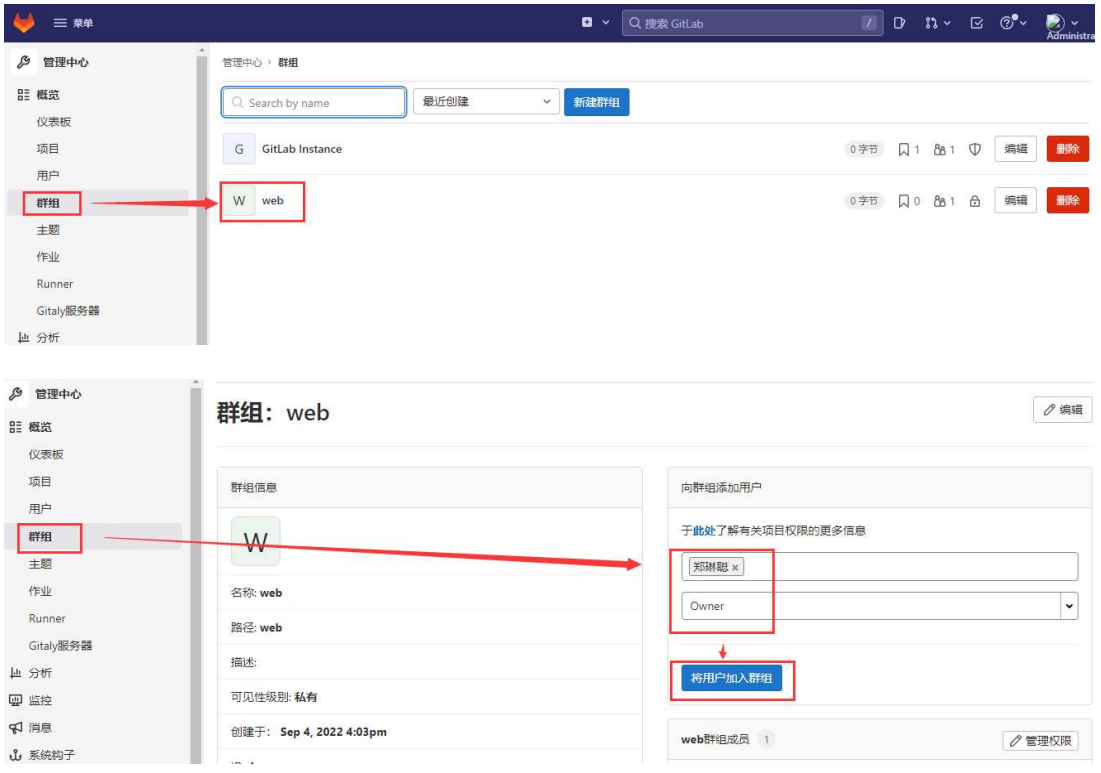Select 群组 in the web group detail page sidebar
1101x773 pixels.
click(40, 536)
